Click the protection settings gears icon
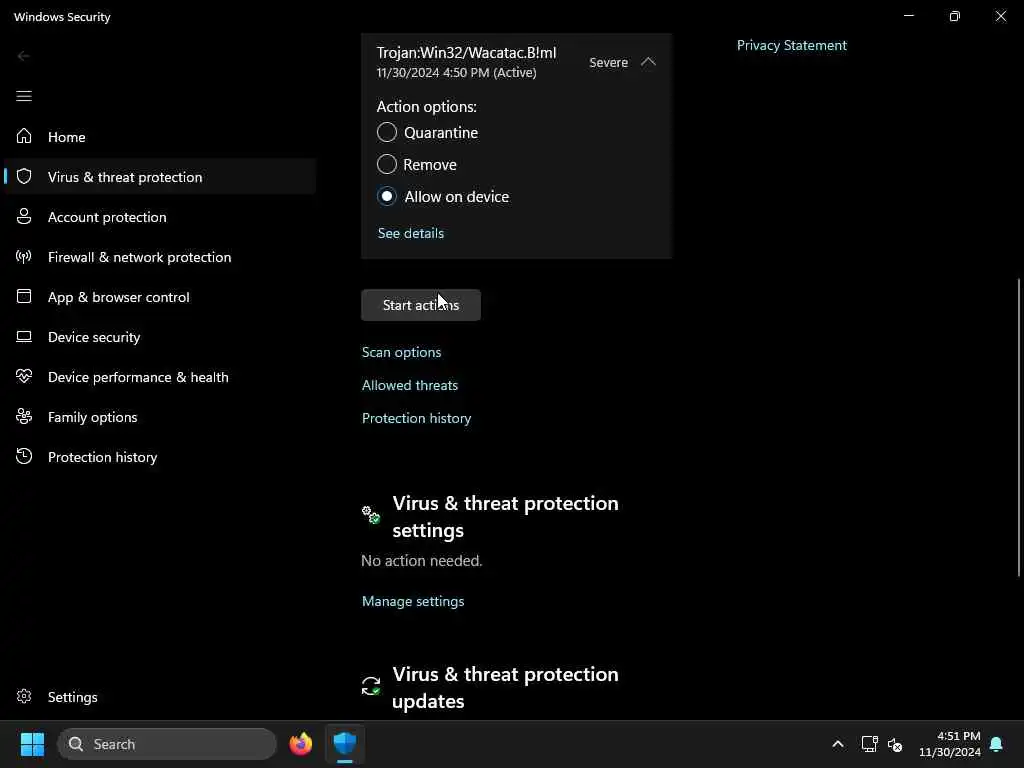 click(x=371, y=515)
